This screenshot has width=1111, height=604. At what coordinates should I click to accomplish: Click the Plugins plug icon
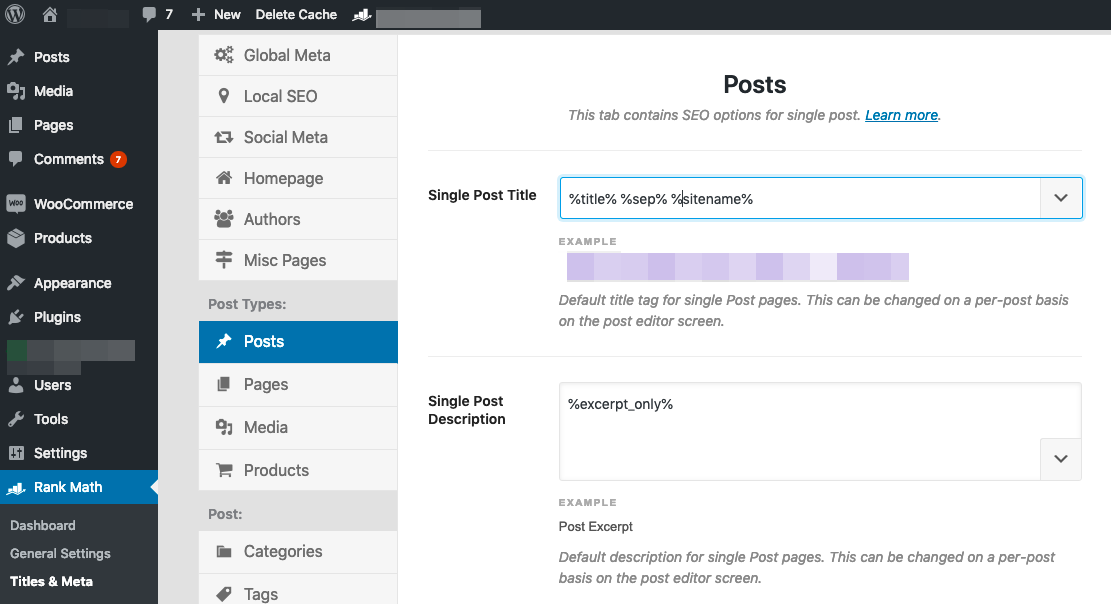point(16,317)
